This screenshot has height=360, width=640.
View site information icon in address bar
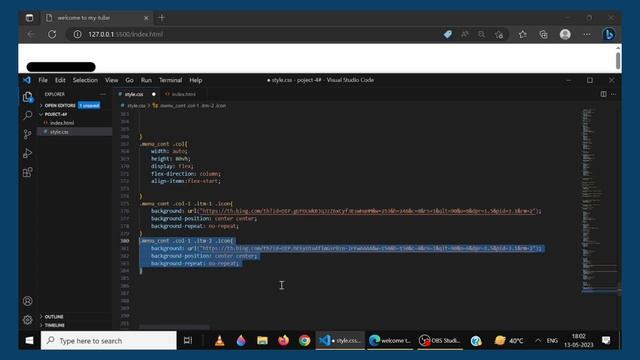click(77, 34)
